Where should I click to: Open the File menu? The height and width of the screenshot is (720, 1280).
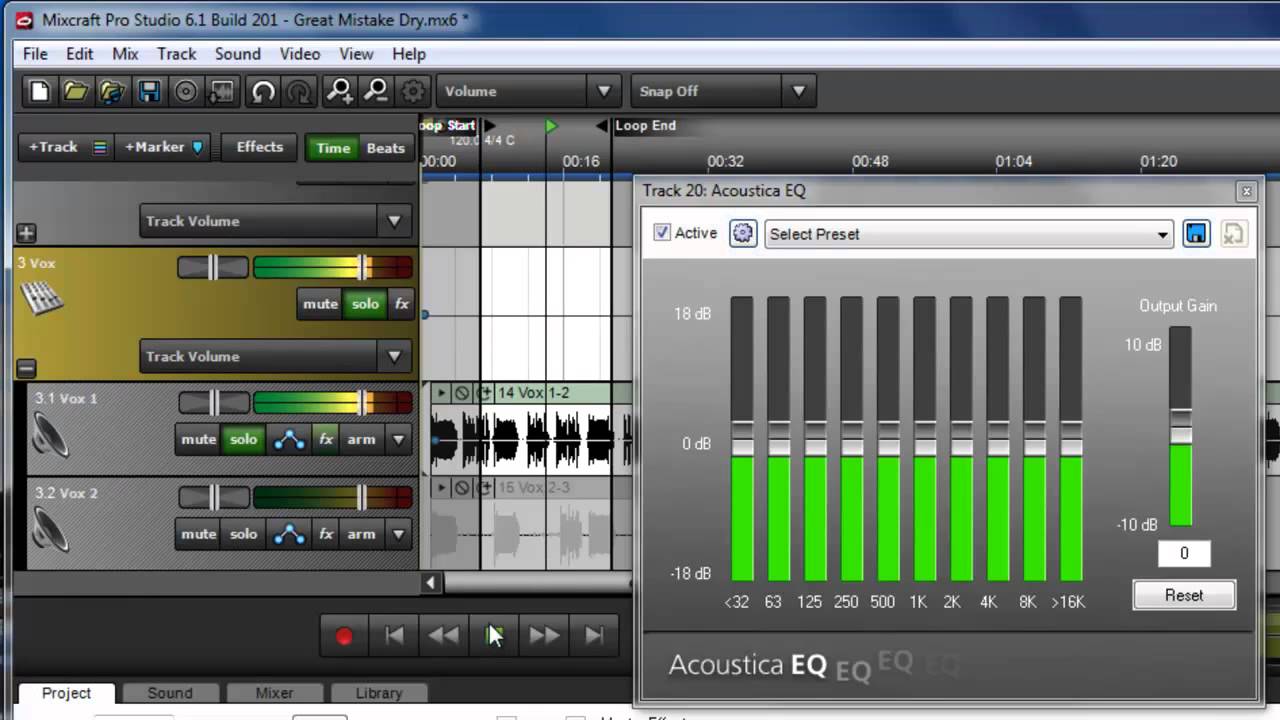coord(35,54)
